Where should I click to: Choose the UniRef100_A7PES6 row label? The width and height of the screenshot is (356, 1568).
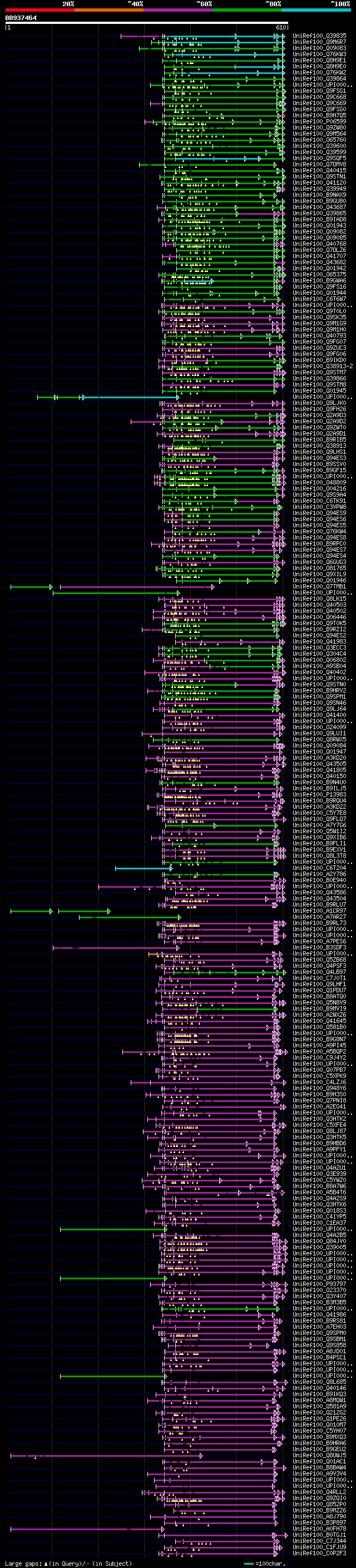319,941
